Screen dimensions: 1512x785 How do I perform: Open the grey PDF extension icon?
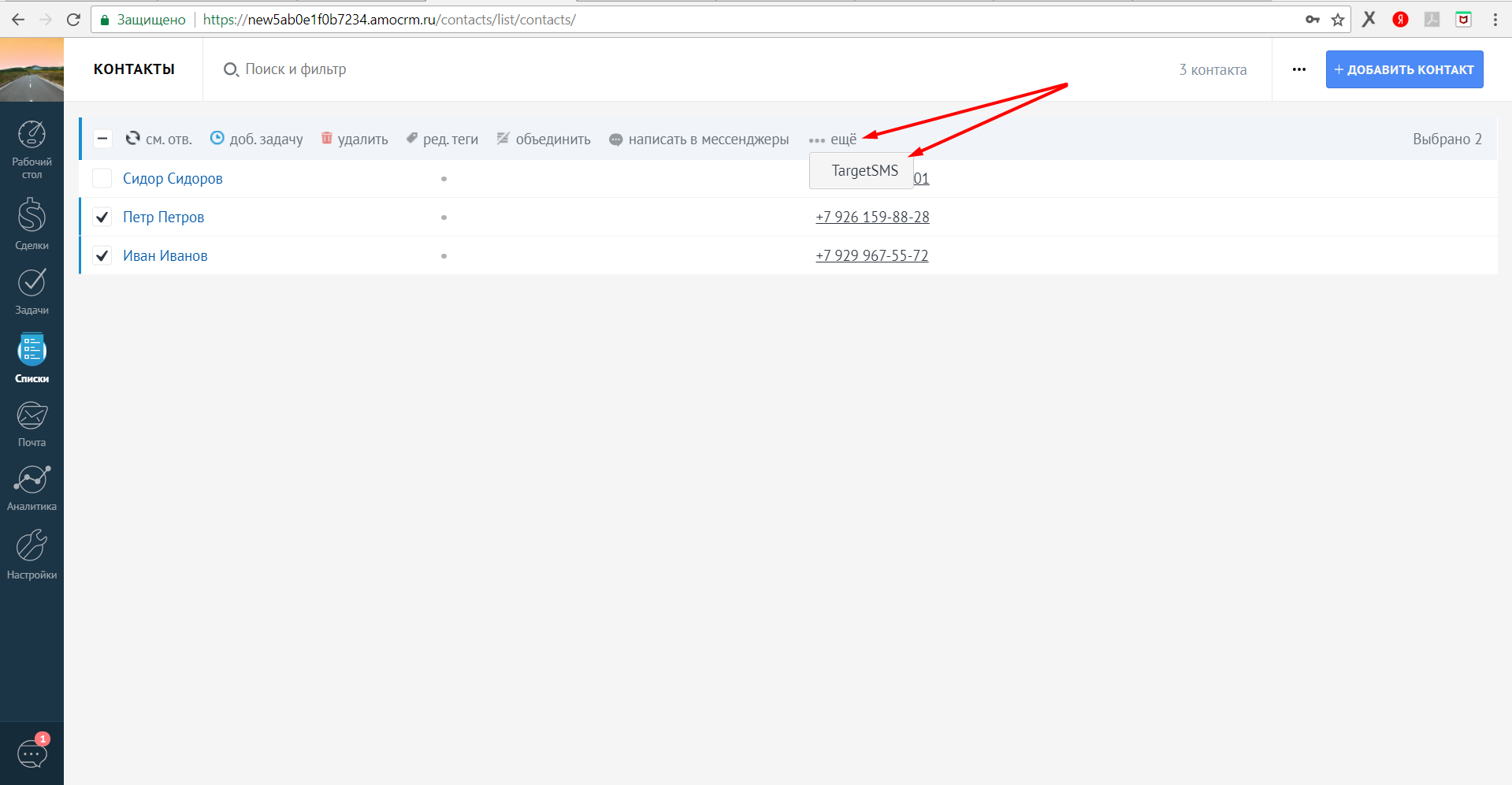(x=1432, y=20)
